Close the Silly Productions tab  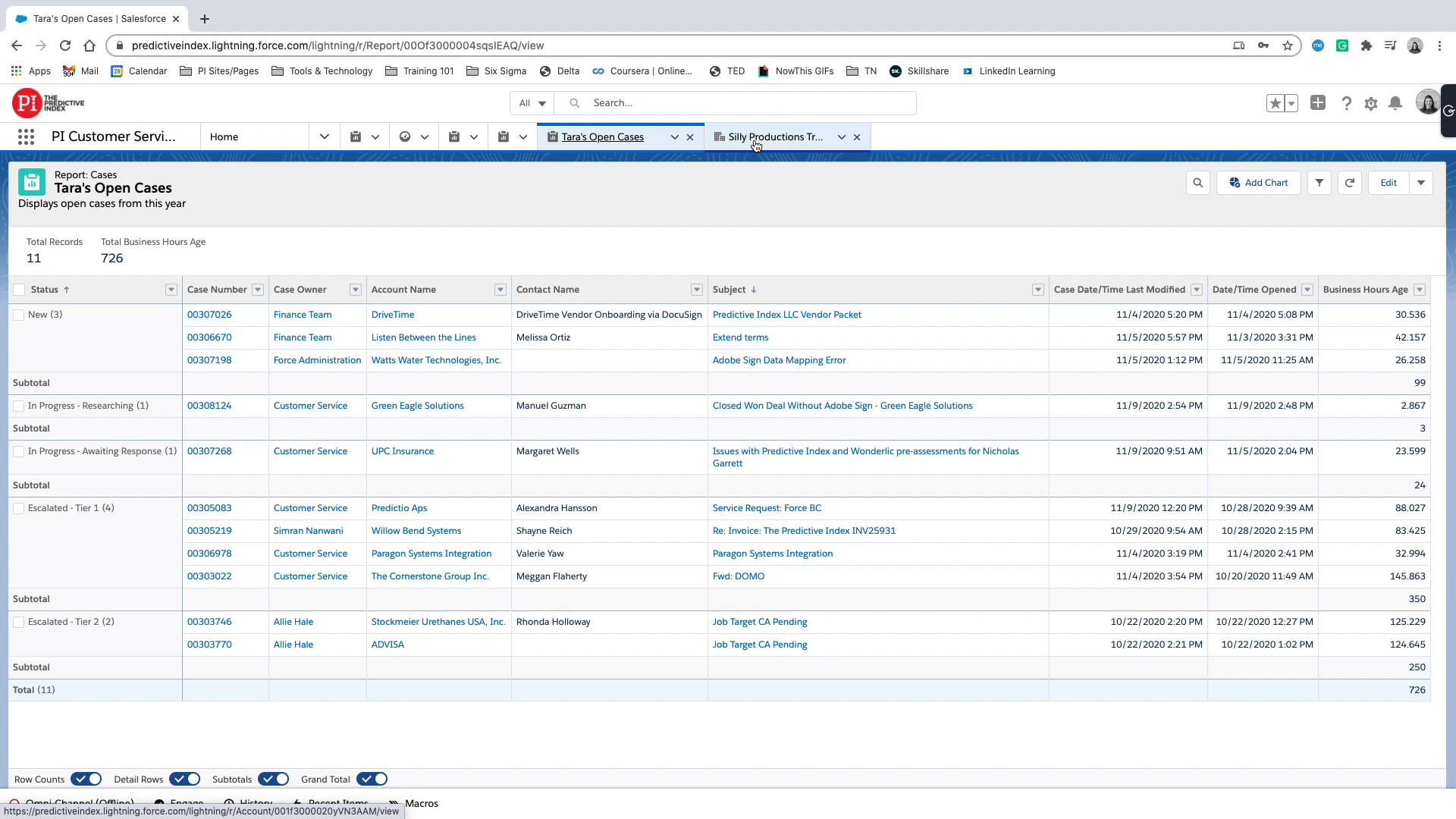857,137
